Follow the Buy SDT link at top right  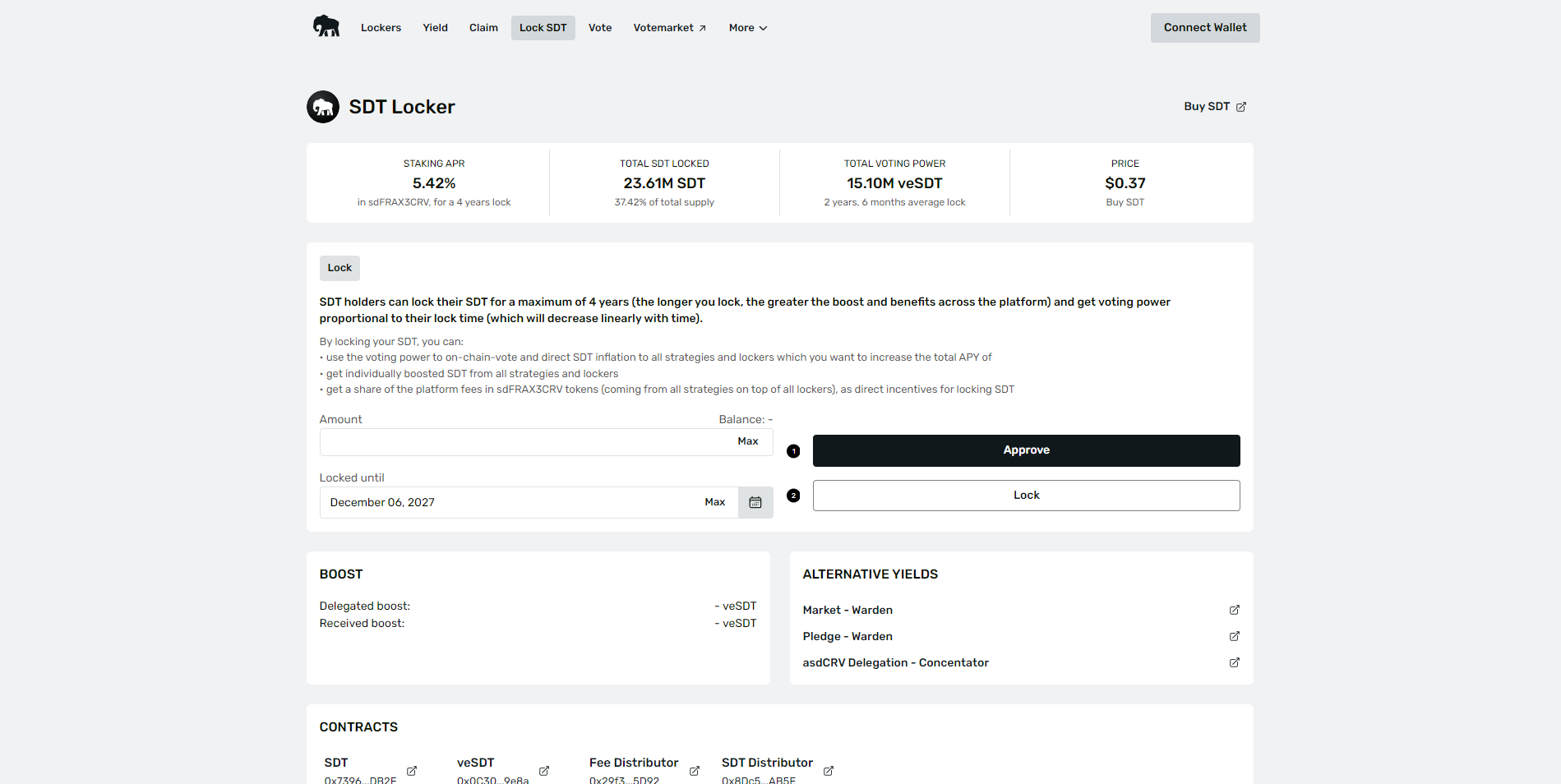pyautogui.click(x=1214, y=107)
